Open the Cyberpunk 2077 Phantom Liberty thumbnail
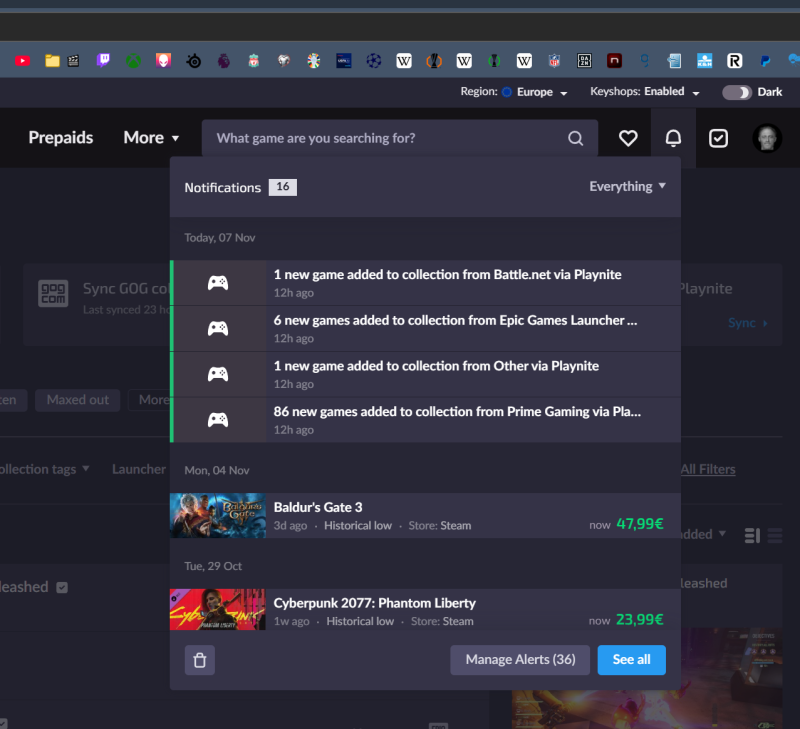 pyautogui.click(x=218, y=610)
